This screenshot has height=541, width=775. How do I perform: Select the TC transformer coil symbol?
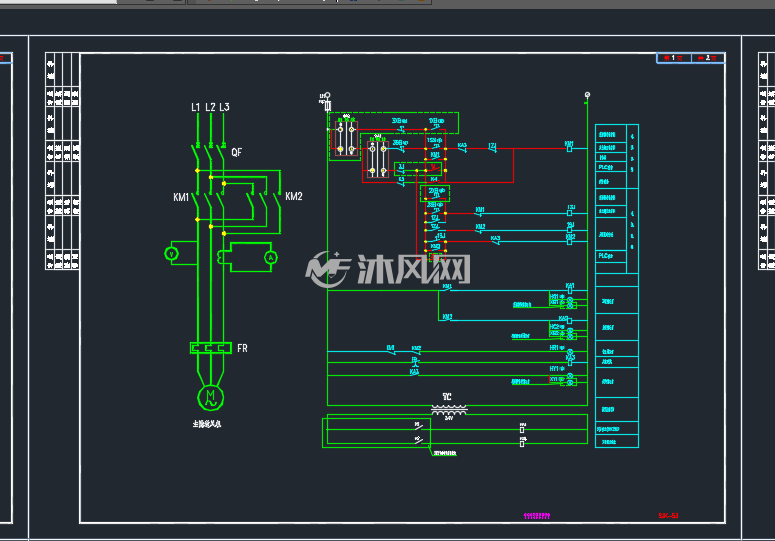(x=448, y=410)
